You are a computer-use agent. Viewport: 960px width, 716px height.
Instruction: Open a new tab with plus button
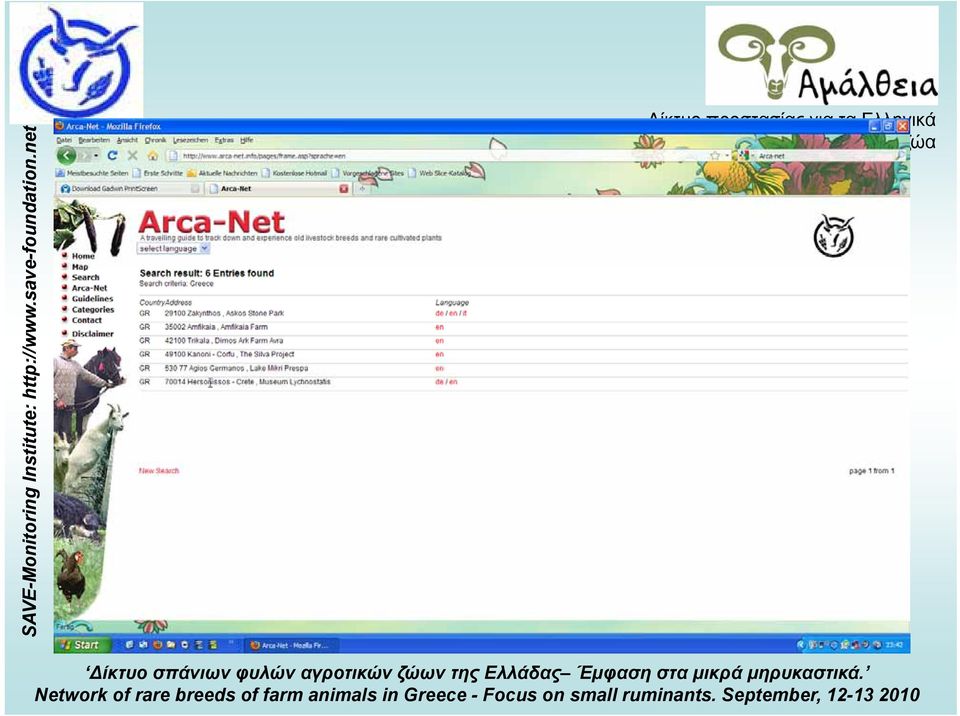[362, 189]
